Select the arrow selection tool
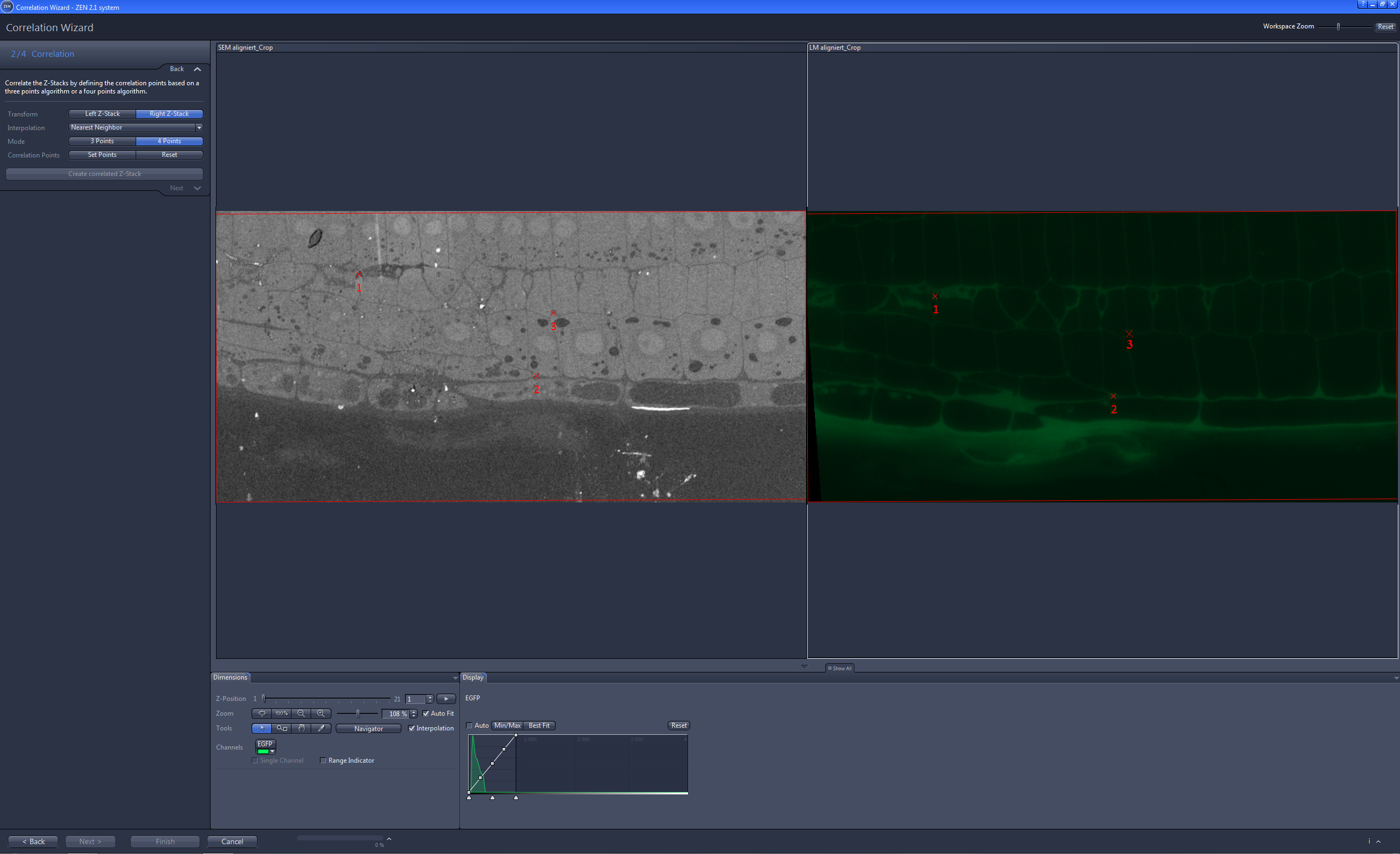The image size is (1400, 854). point(262,728)
